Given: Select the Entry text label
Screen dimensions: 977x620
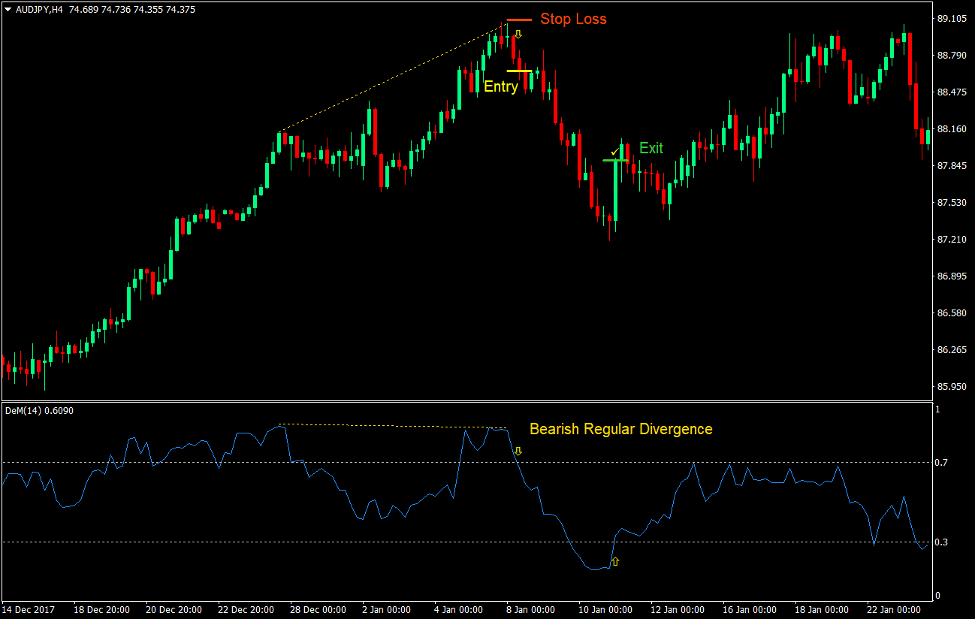Looking at the screenshot, I should tap(500, 86).
